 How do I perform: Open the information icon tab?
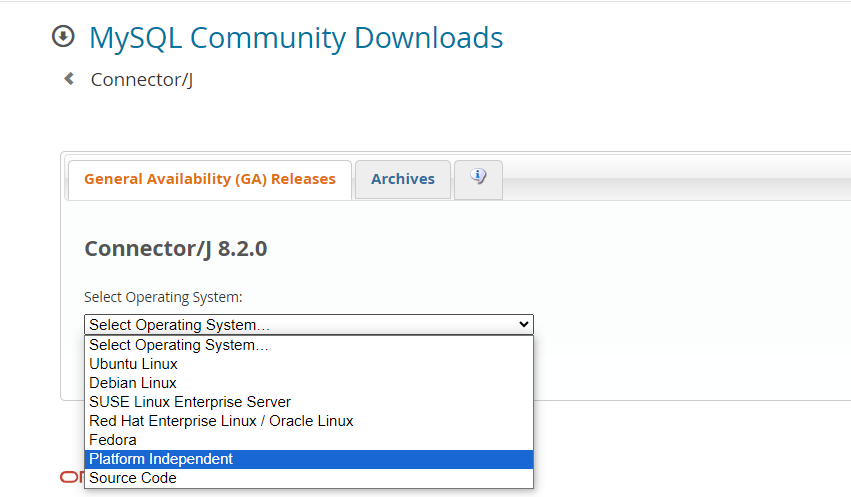point(478,180)
